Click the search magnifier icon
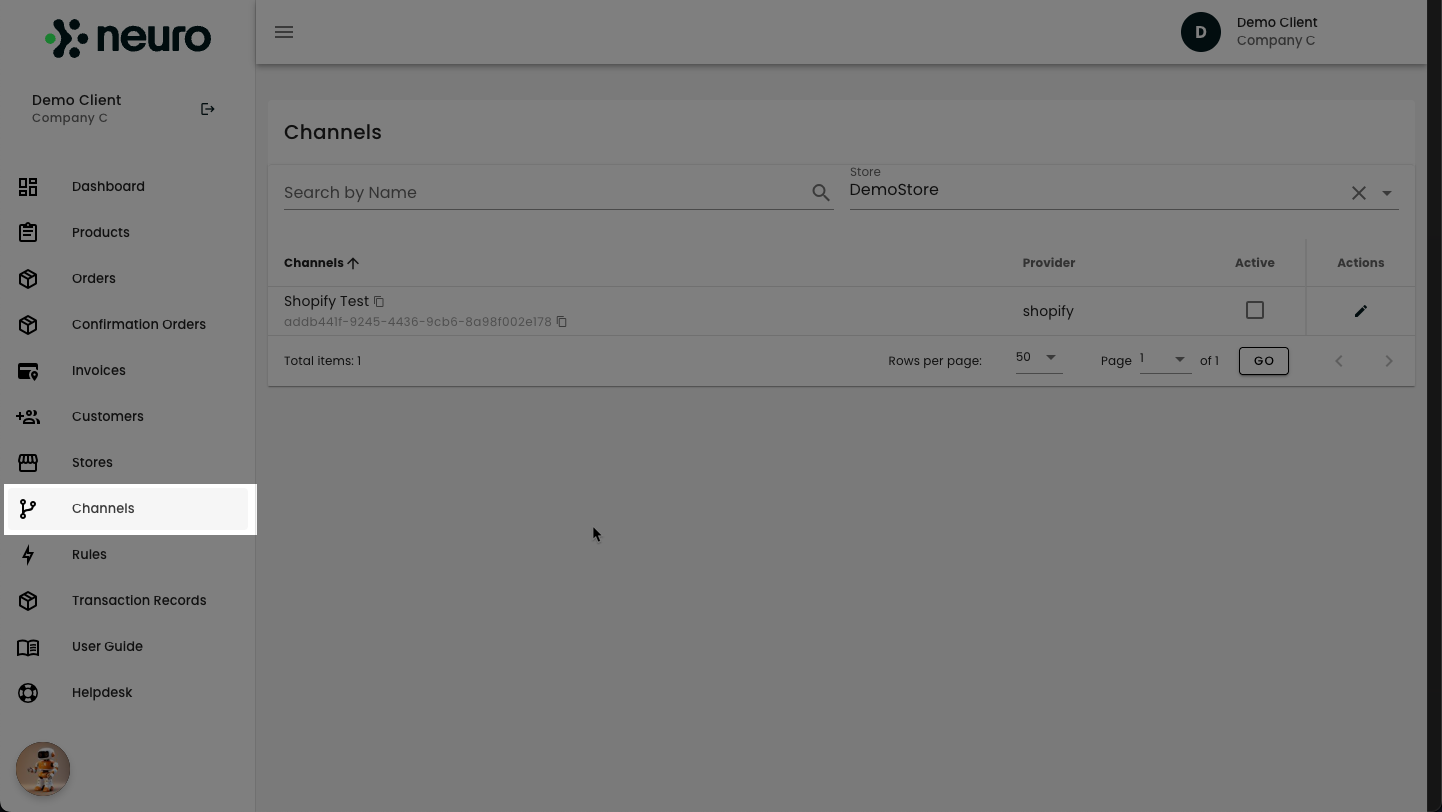Viewport: 1442px width, 812px height. pos(821,193)
